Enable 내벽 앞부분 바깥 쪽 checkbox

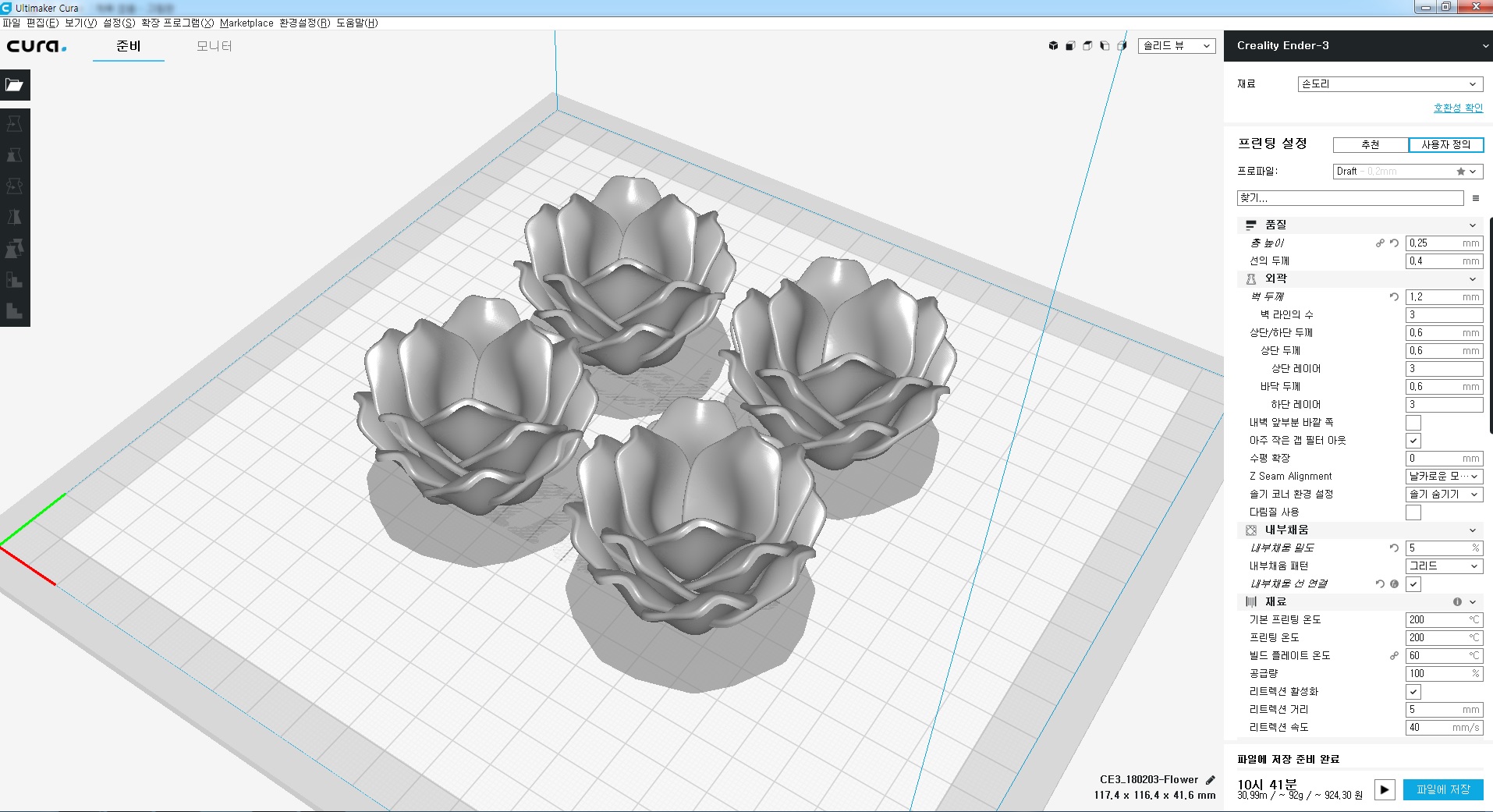coord(1413,423)
